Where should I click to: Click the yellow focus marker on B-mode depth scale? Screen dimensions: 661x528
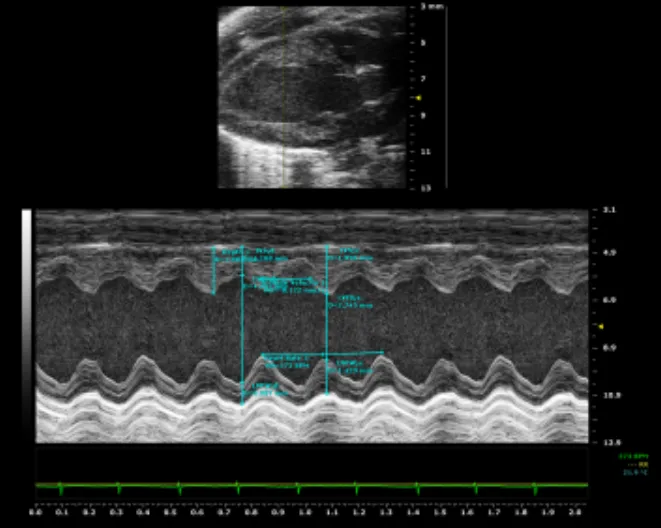pos(418,98)
